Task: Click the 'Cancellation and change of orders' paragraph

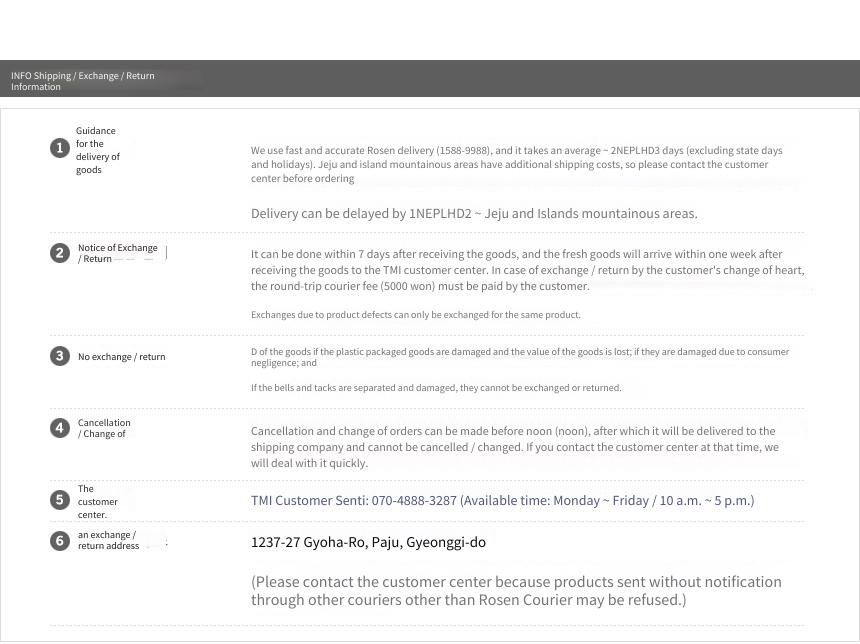Action: [x=514, y=447]
